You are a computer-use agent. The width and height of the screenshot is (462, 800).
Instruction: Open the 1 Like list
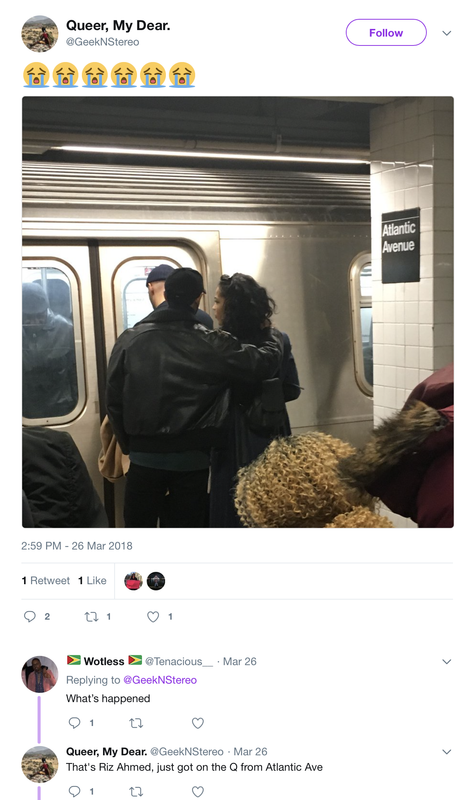pyautogui.click(x=92, y=580)
